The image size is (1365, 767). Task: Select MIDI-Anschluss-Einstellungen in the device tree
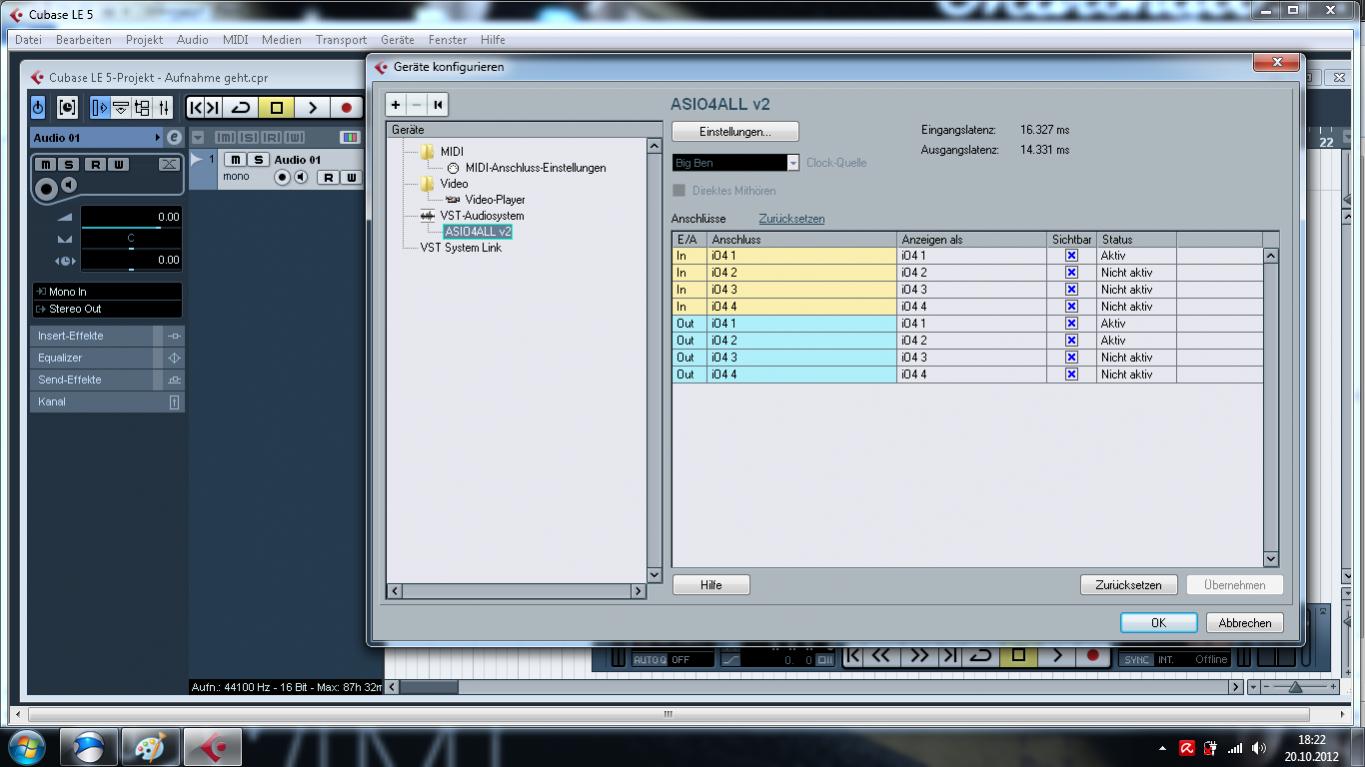pyautogui.click(x=535, y=168)
